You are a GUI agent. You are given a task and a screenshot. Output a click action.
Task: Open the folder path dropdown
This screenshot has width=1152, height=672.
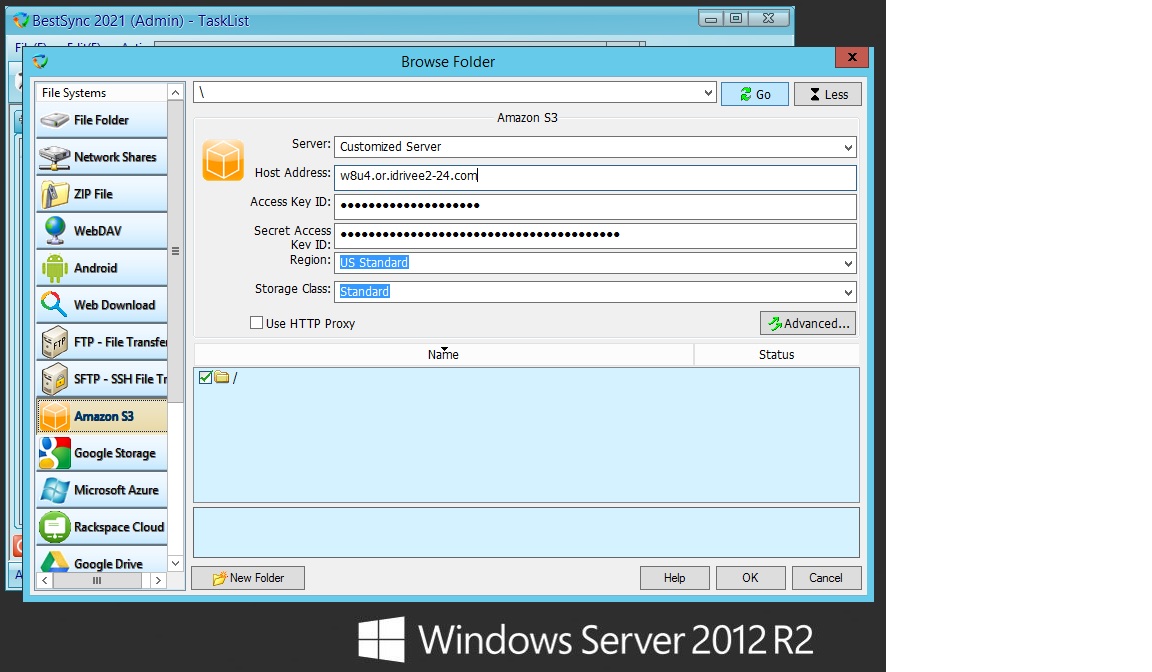(708, 93)
